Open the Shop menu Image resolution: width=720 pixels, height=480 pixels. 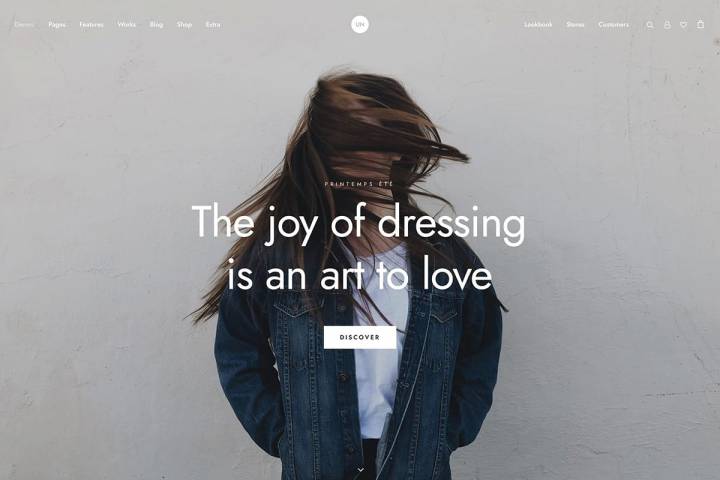pyautogui.click(x=184, y=25)
